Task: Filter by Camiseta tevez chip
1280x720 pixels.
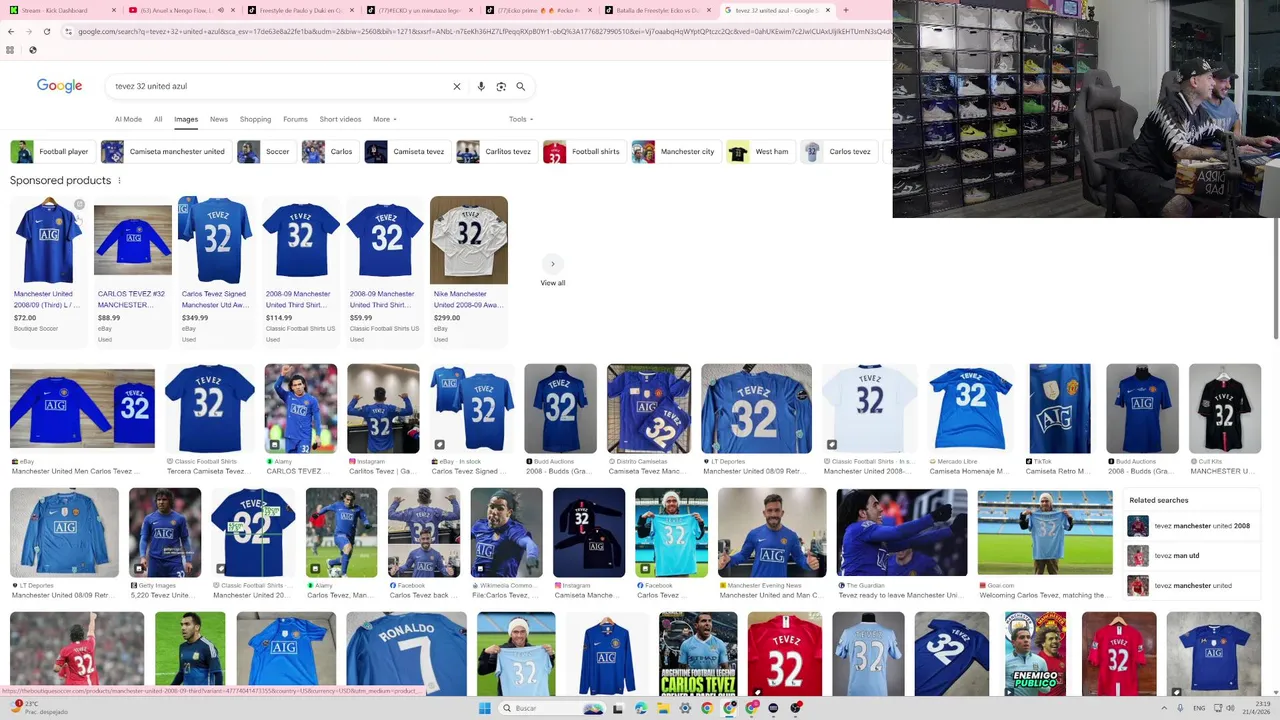Action: pos(407,152)
